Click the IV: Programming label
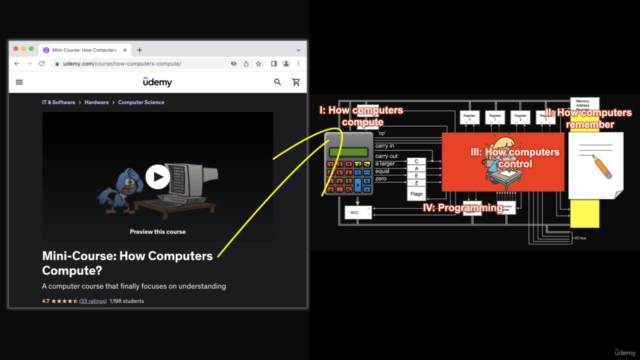 (463, 208)
